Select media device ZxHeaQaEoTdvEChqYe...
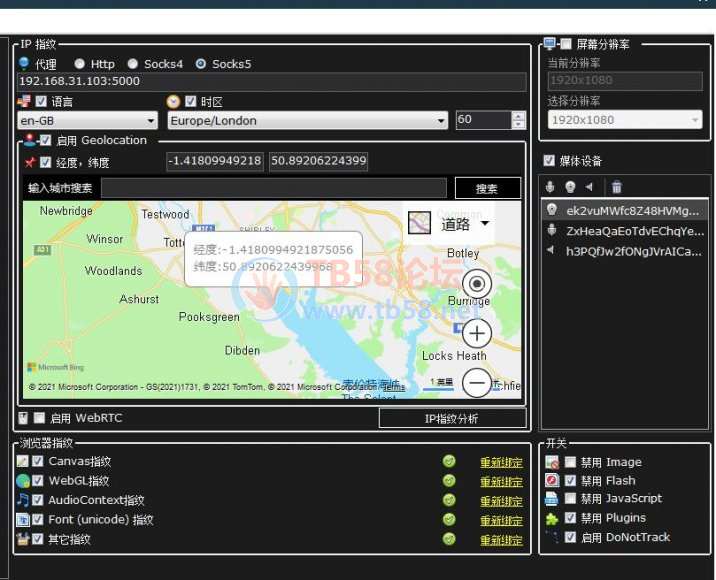The image size is (716, 580). click(x=625, y=231)
